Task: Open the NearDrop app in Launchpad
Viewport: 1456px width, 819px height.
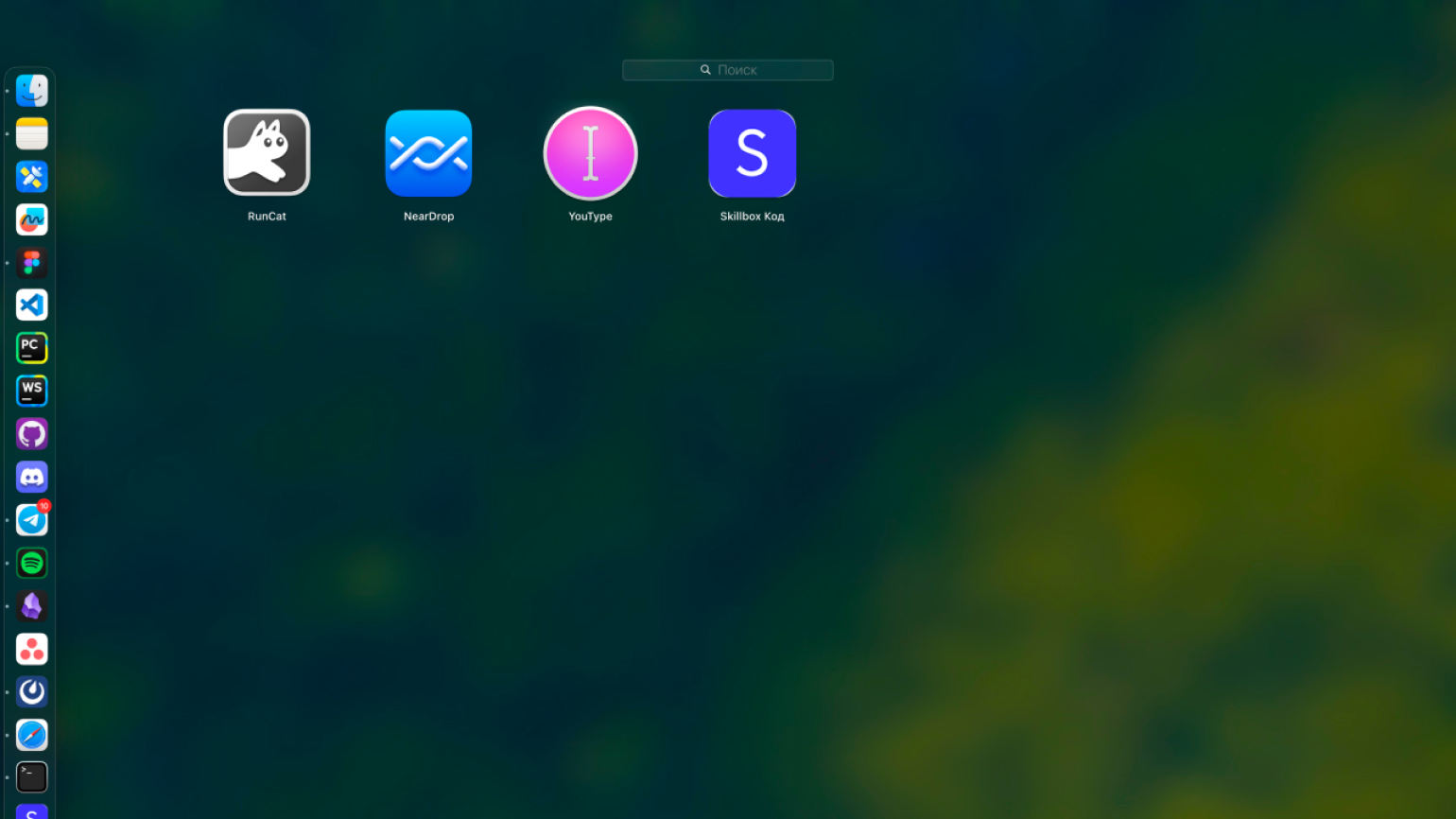Action: pos(428,153)
